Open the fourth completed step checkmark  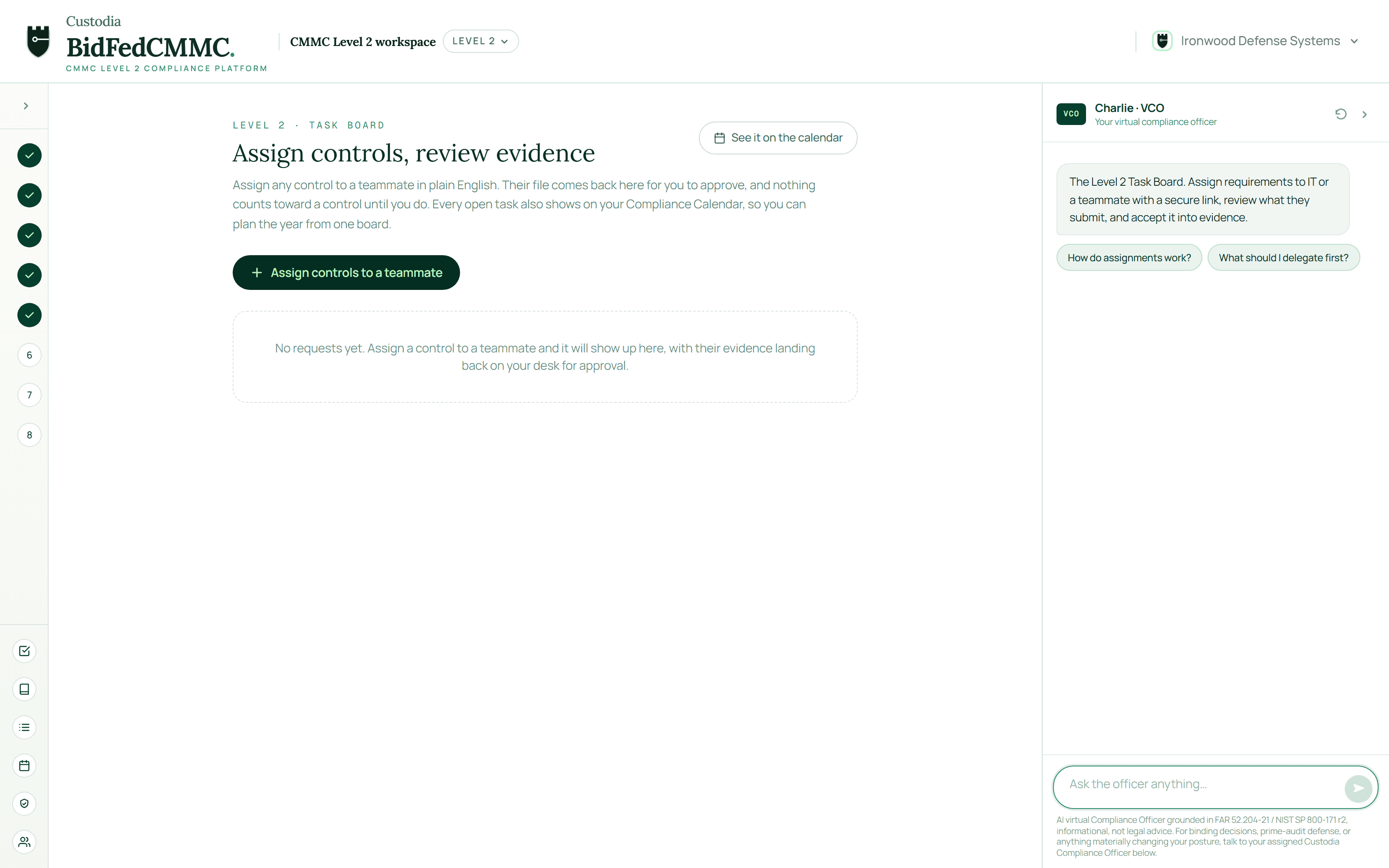[x=29, y=275]
